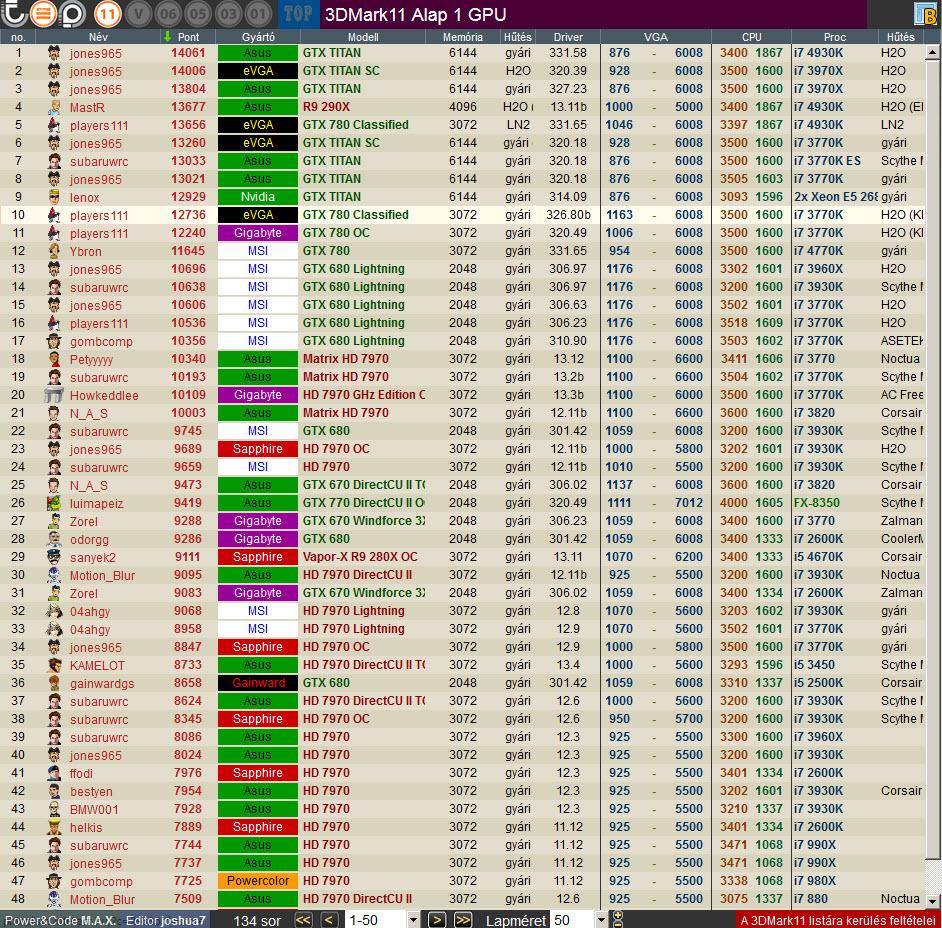The image size is (942, 928).
Task: Select the FX-8350 processor cell
Action: [x=816, y=503]
